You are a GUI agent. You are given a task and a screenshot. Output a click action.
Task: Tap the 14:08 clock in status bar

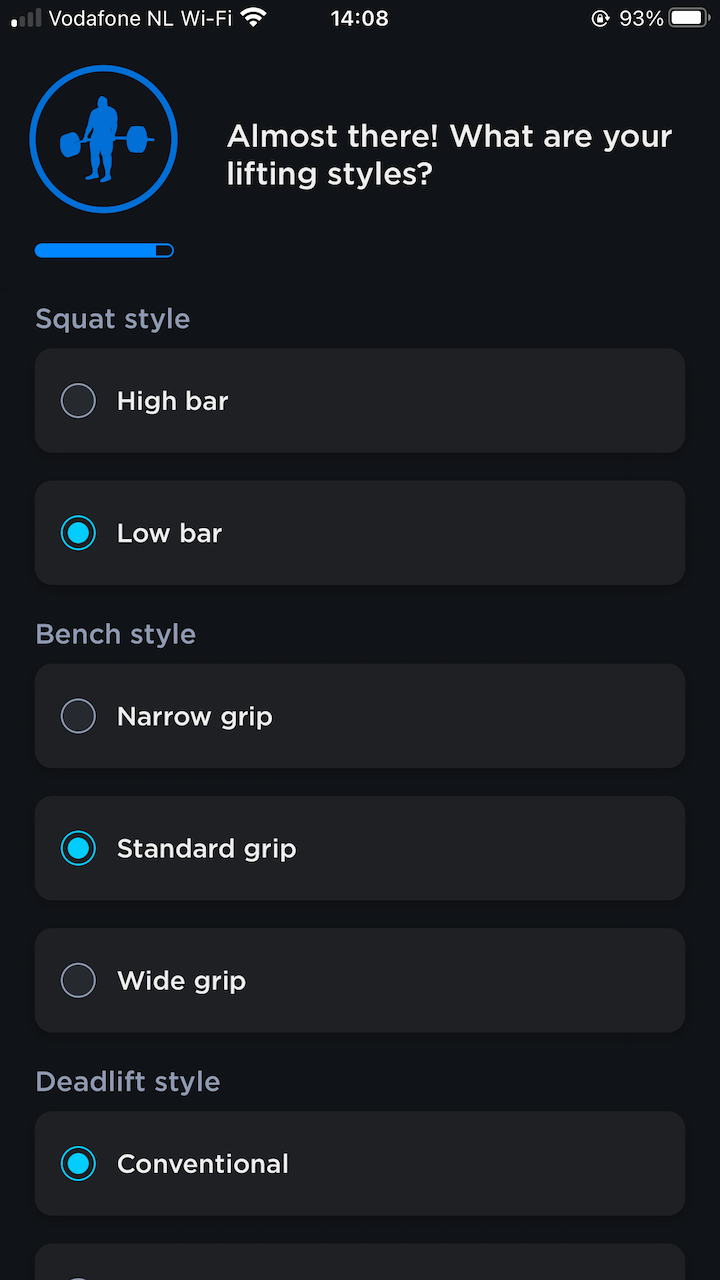(360, 18)
